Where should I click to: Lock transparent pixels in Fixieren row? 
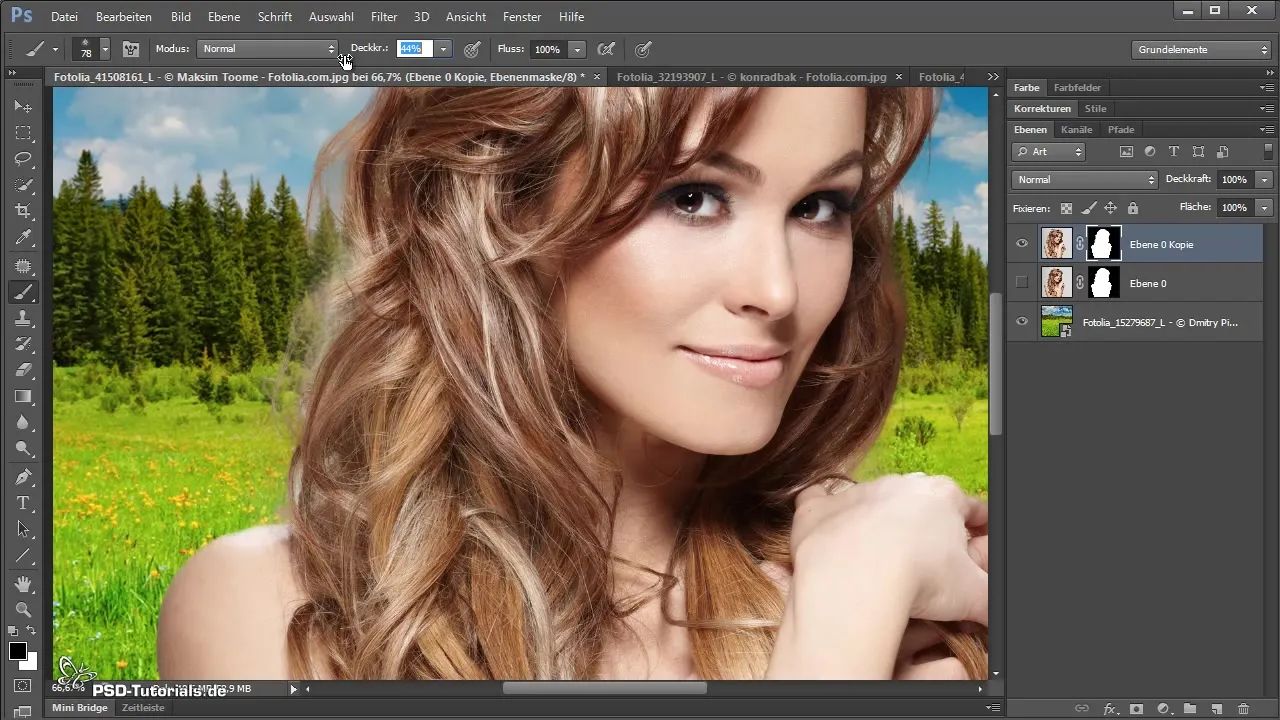(x=1067, y=208)
